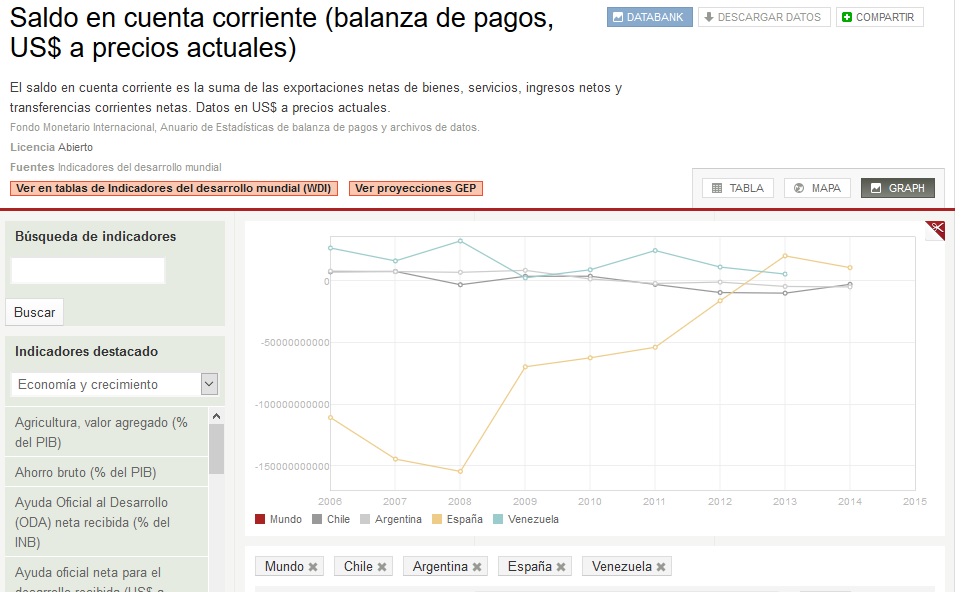
Task: Remove the Venezuela country tag
Action: tap(661, 567)
